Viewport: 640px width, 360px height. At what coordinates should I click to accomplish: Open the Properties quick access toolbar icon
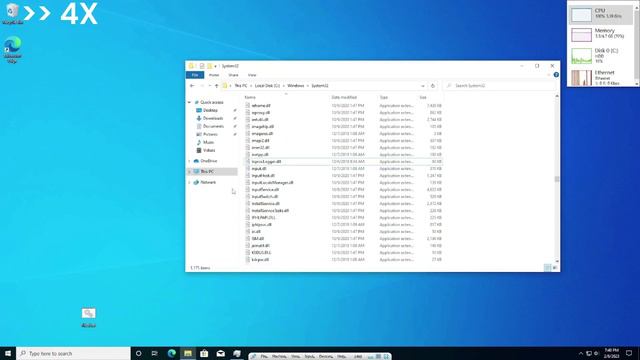click(202, 66)
